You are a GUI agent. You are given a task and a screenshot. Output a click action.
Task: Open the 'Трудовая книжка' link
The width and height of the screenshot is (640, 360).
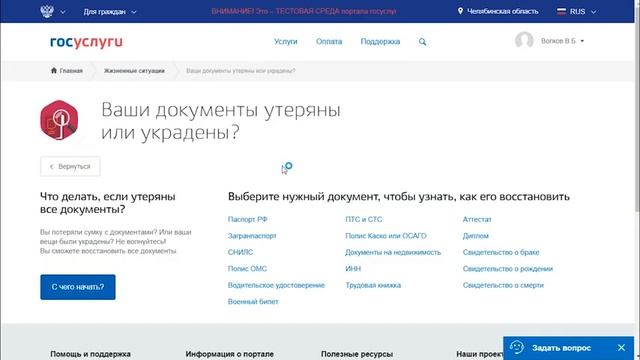click(x=373, y=285)
